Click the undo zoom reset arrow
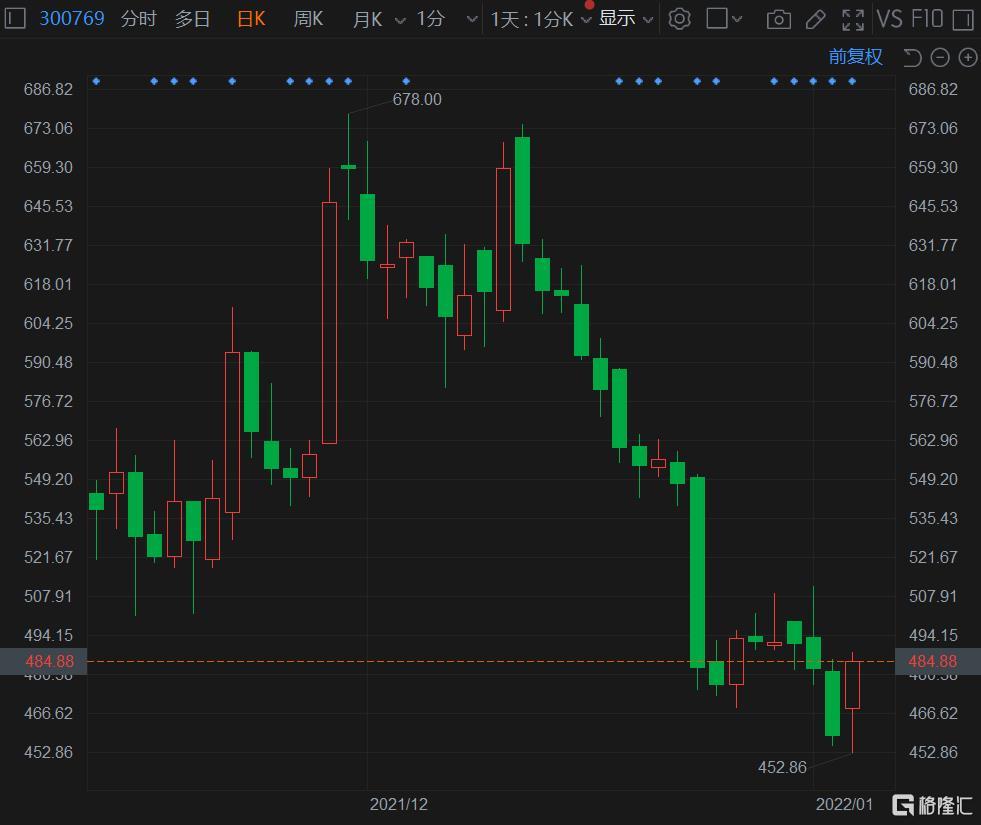 coord(912,57)
